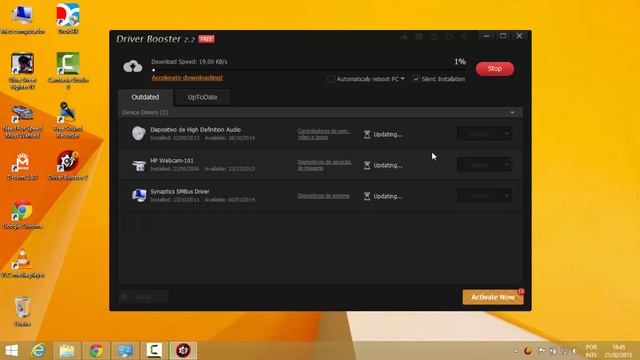
Task: Click the Driver Booster 2.2 title text
Action: [156, 39]
